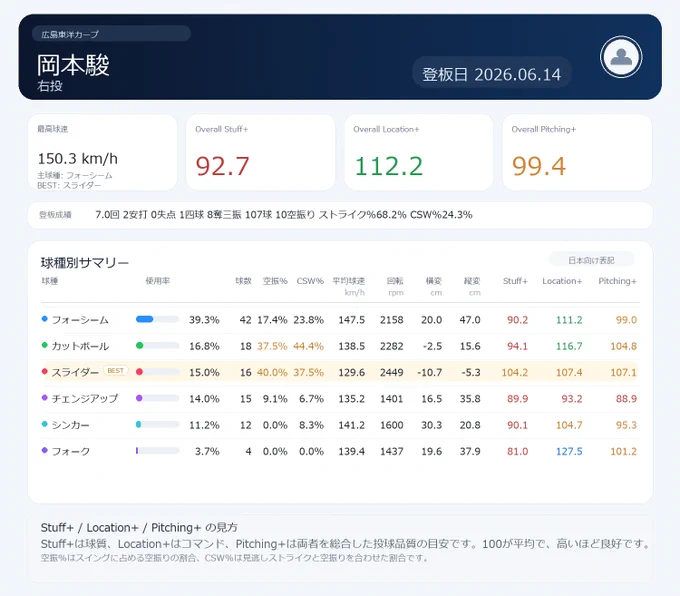Click the 使用率 column header
The width and height of the screenshot is (680, 596).
click(157, 281)
